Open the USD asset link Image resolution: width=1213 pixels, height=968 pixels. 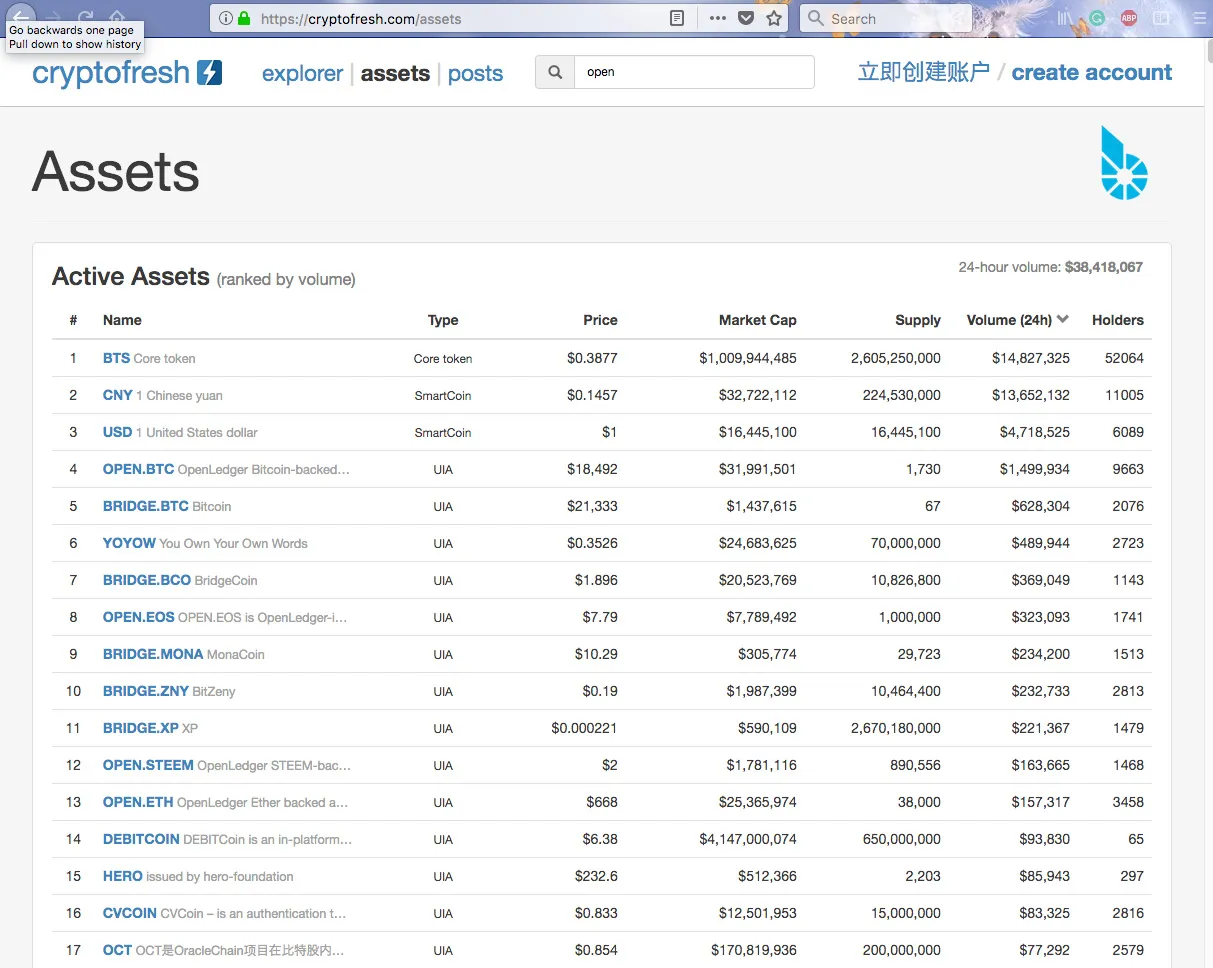click(x=117, y=432)
